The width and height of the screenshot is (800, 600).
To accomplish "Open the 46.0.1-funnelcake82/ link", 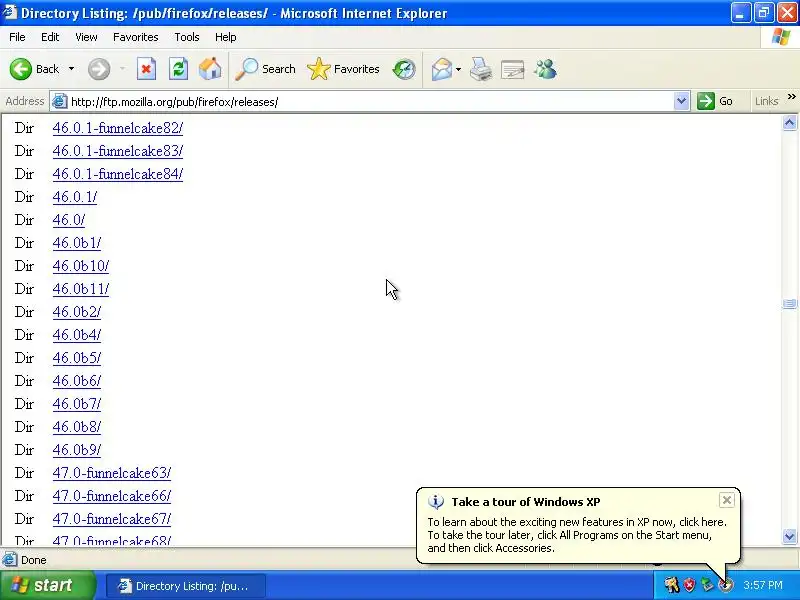I will [117, 128].
